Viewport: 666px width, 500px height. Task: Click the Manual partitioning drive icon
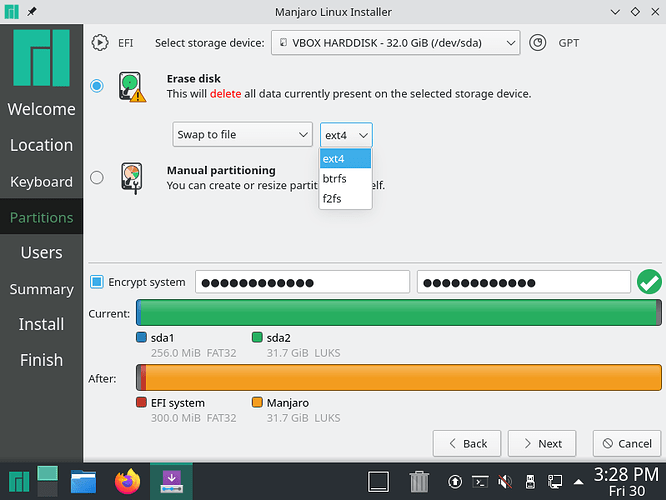click(132, 178)
